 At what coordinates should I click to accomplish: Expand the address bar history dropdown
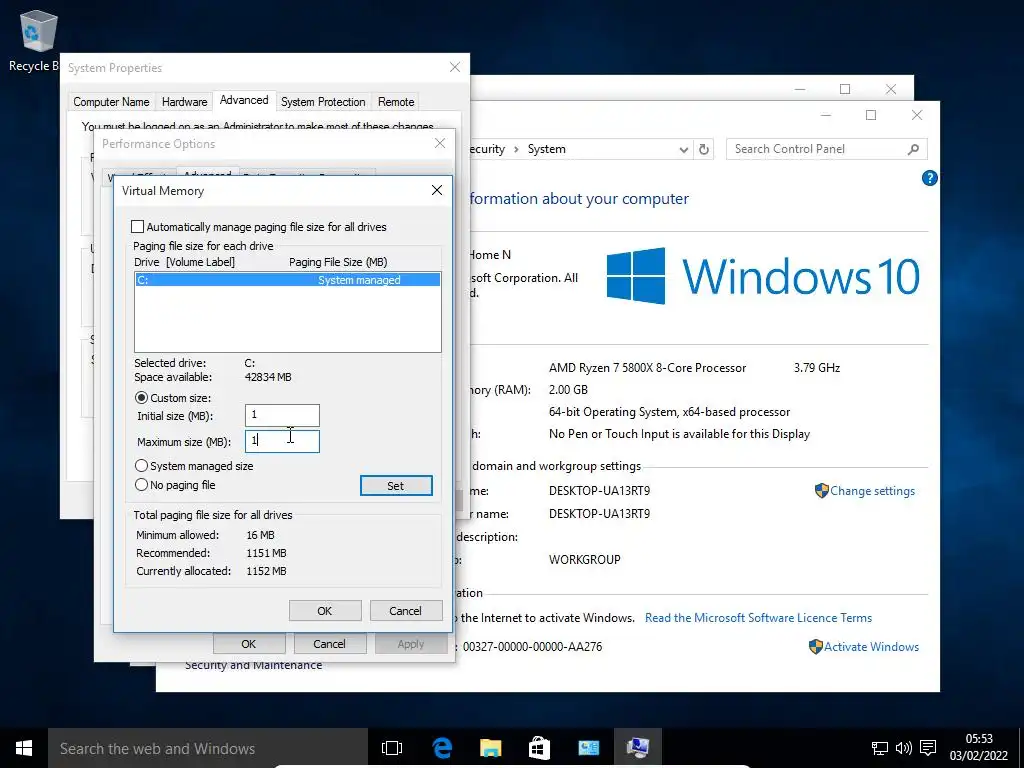coord(683,150)
